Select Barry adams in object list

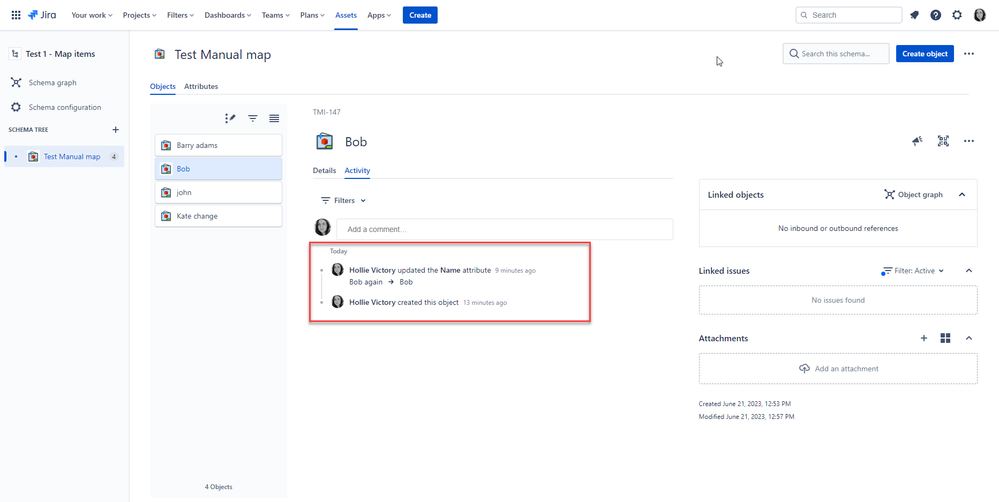tap(219, 145)
